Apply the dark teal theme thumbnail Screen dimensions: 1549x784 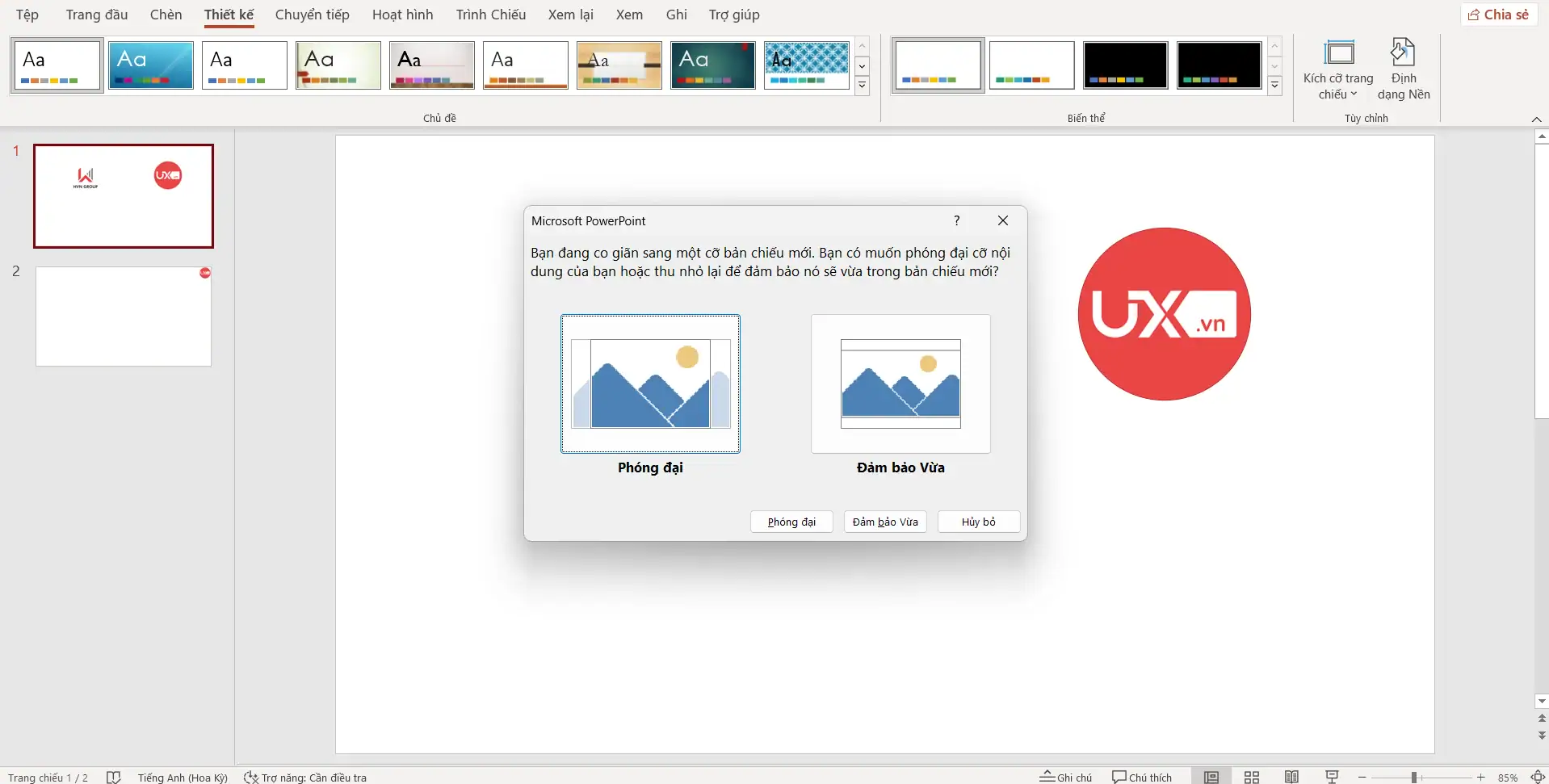point(713,65)
